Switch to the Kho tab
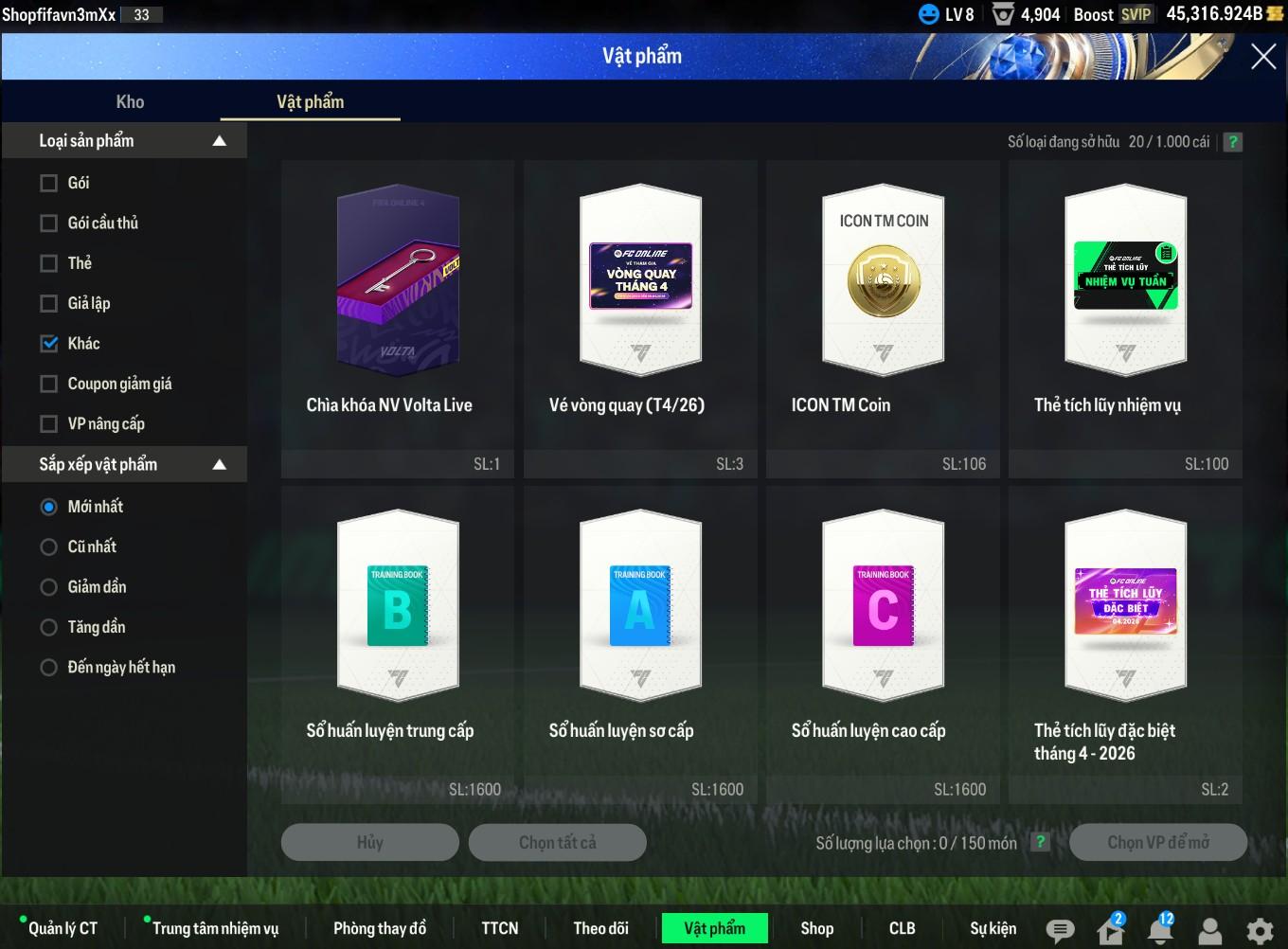The width and height of the screenshot is (1288, 949). coord(130,102)
